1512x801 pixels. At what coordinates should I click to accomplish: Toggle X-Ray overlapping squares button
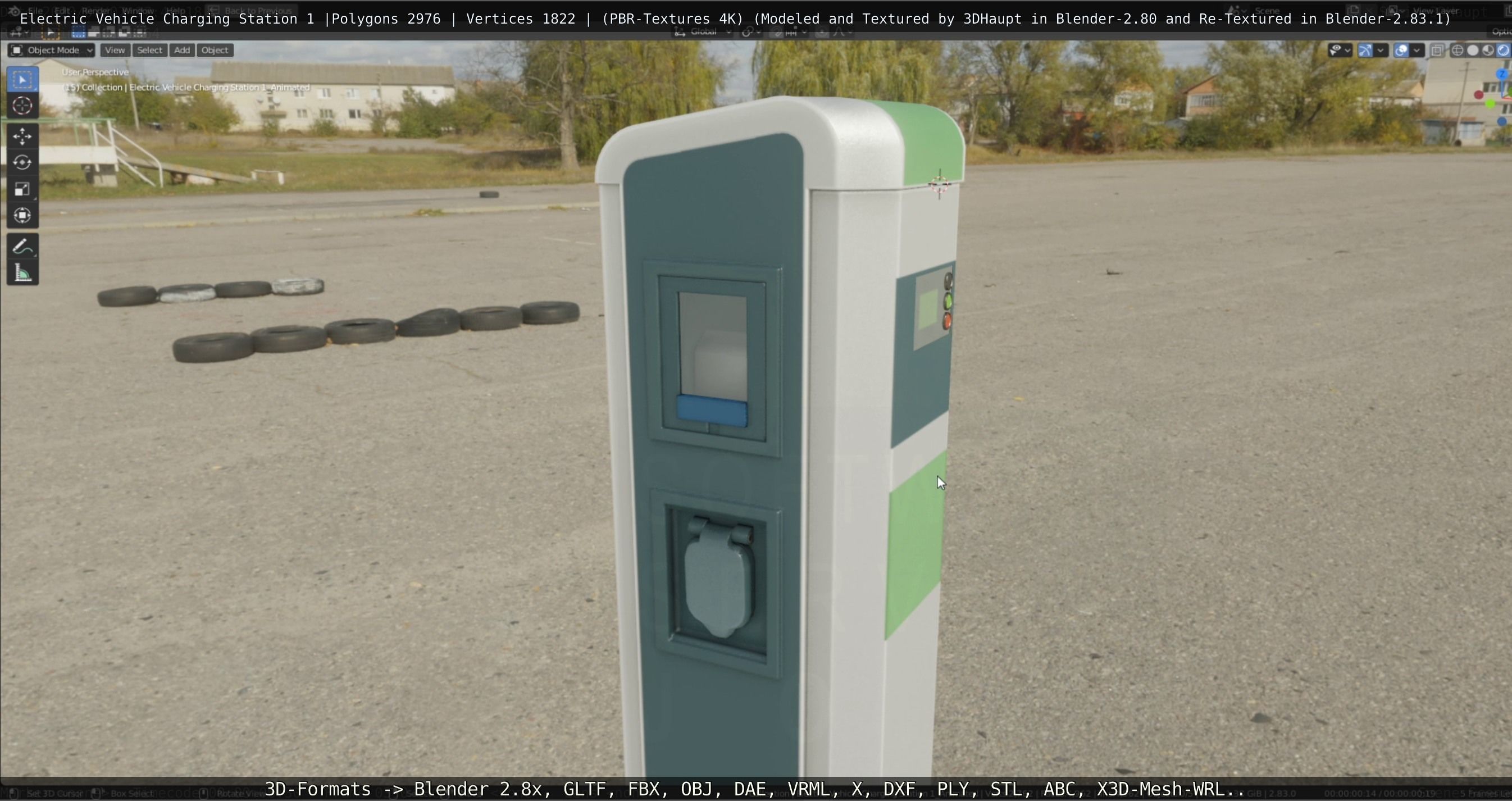click(1436, 51)
